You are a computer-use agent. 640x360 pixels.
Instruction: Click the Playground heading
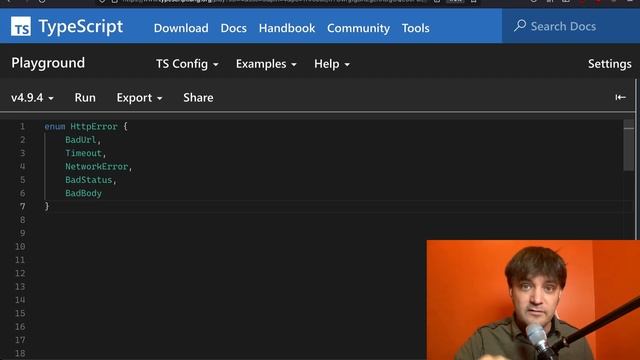point(48,63)
